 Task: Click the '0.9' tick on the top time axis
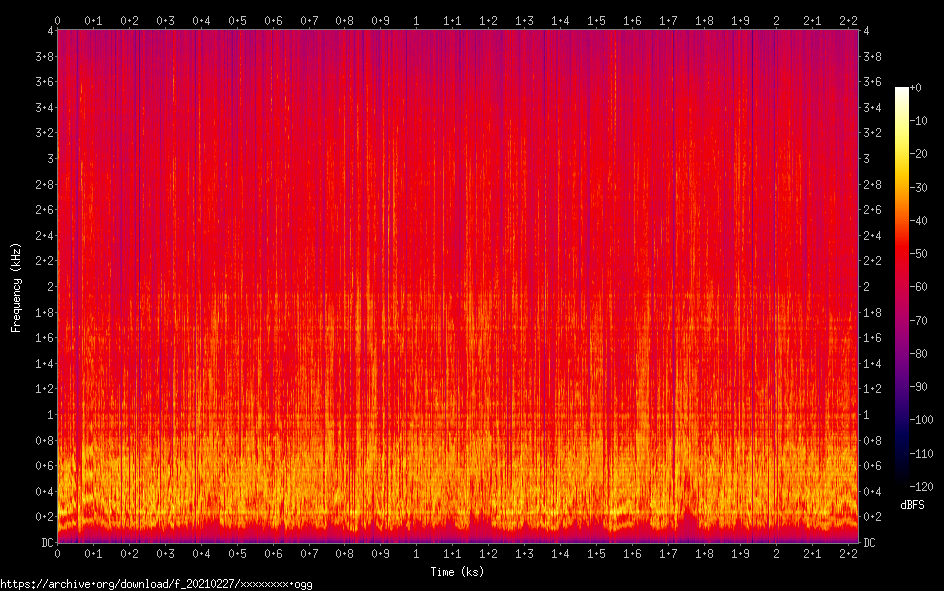[x=380, y=20]
